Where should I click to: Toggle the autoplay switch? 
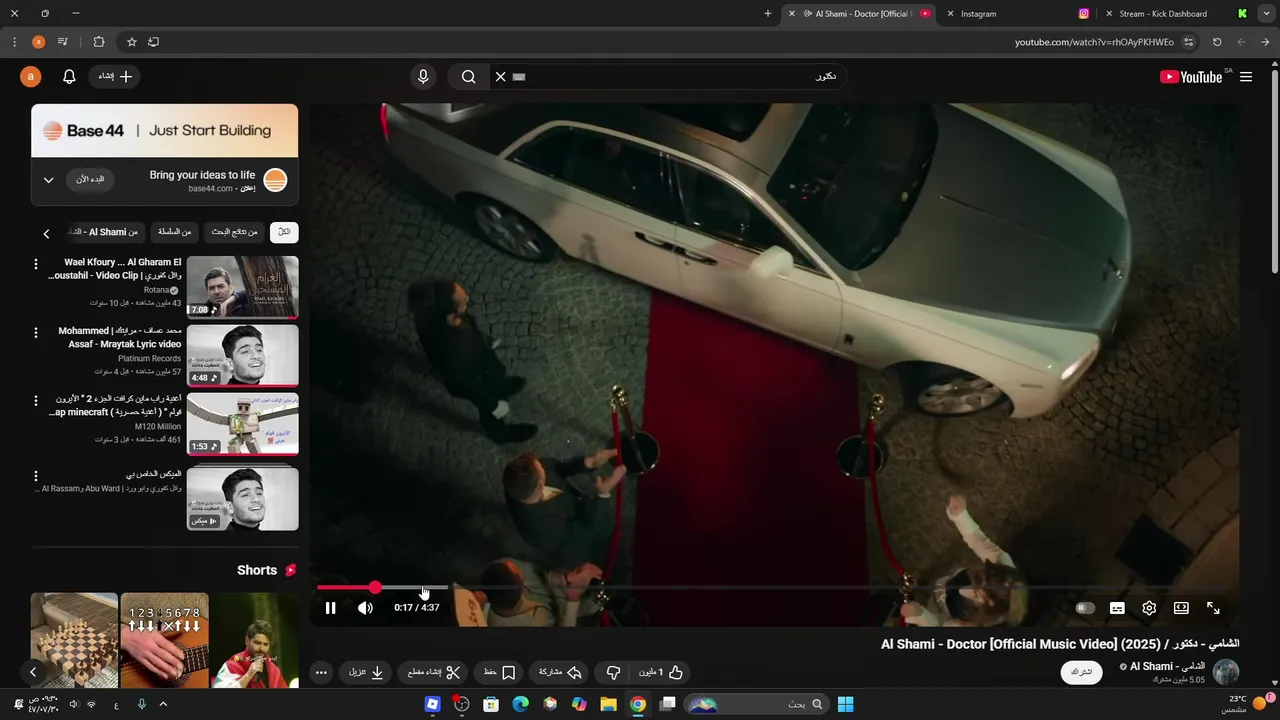point(1085,608)
